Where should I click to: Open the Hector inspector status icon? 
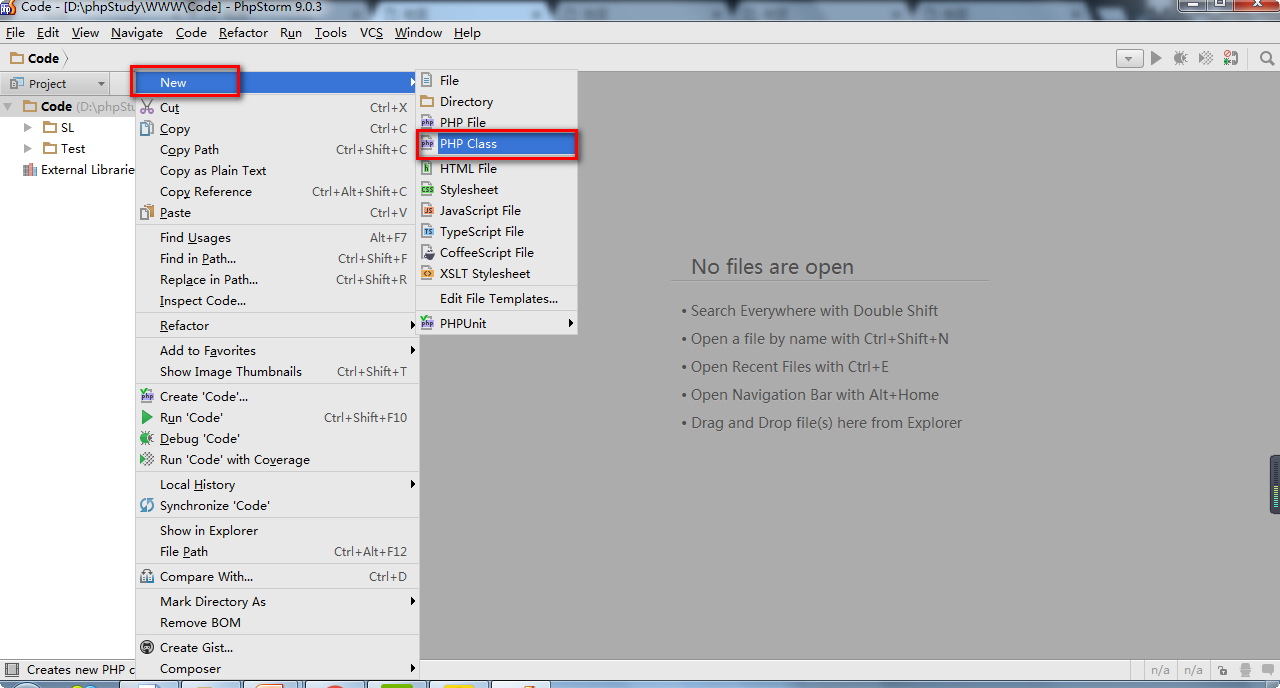pos(1244,670)
